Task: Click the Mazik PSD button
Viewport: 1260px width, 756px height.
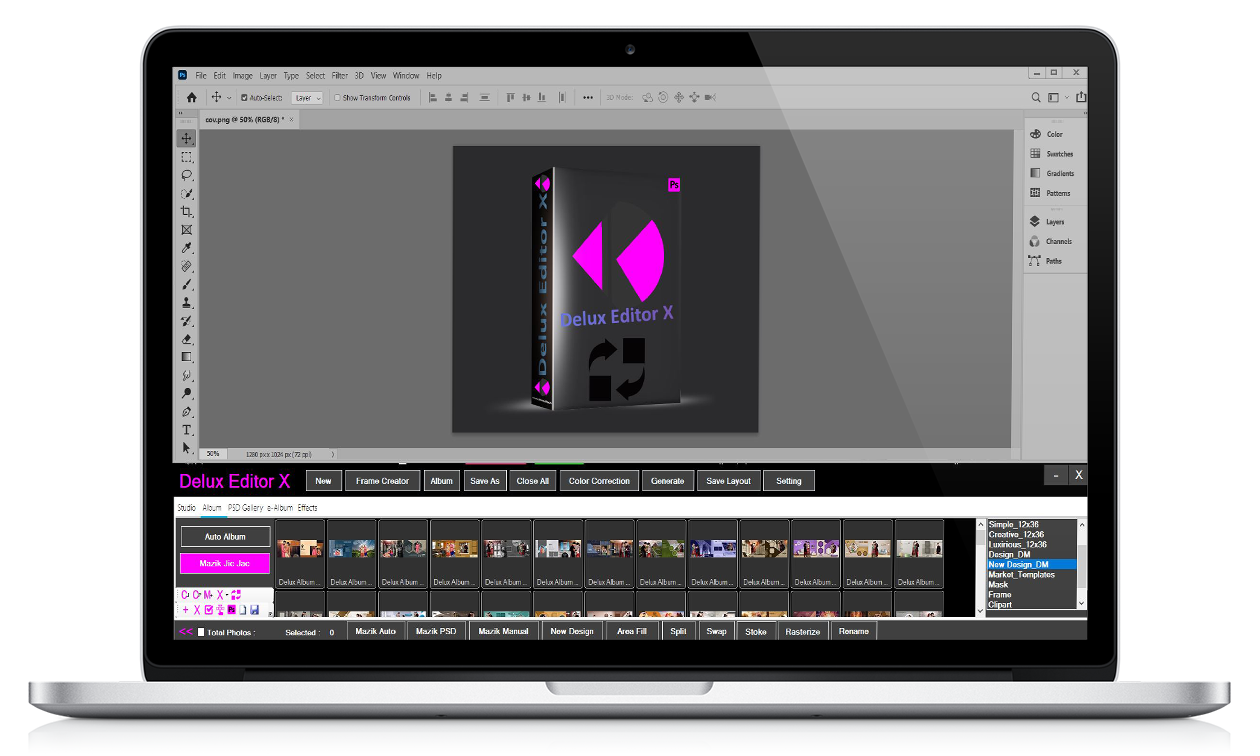Action: 436,631
